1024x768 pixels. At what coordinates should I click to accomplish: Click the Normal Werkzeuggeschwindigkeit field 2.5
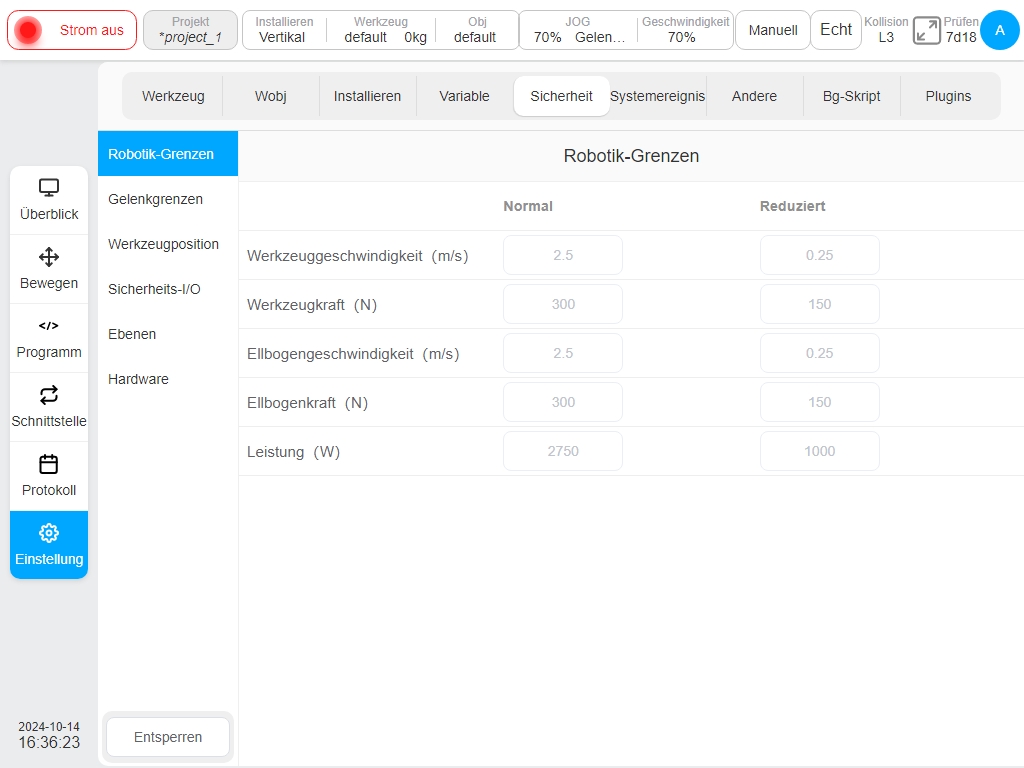(563, 255)
